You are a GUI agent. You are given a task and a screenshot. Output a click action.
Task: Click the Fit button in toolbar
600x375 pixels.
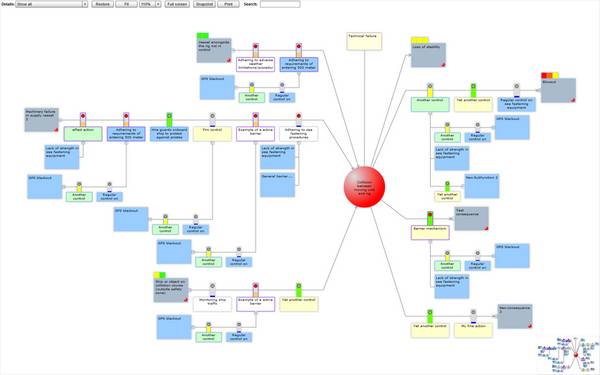[x=126, y=4]
